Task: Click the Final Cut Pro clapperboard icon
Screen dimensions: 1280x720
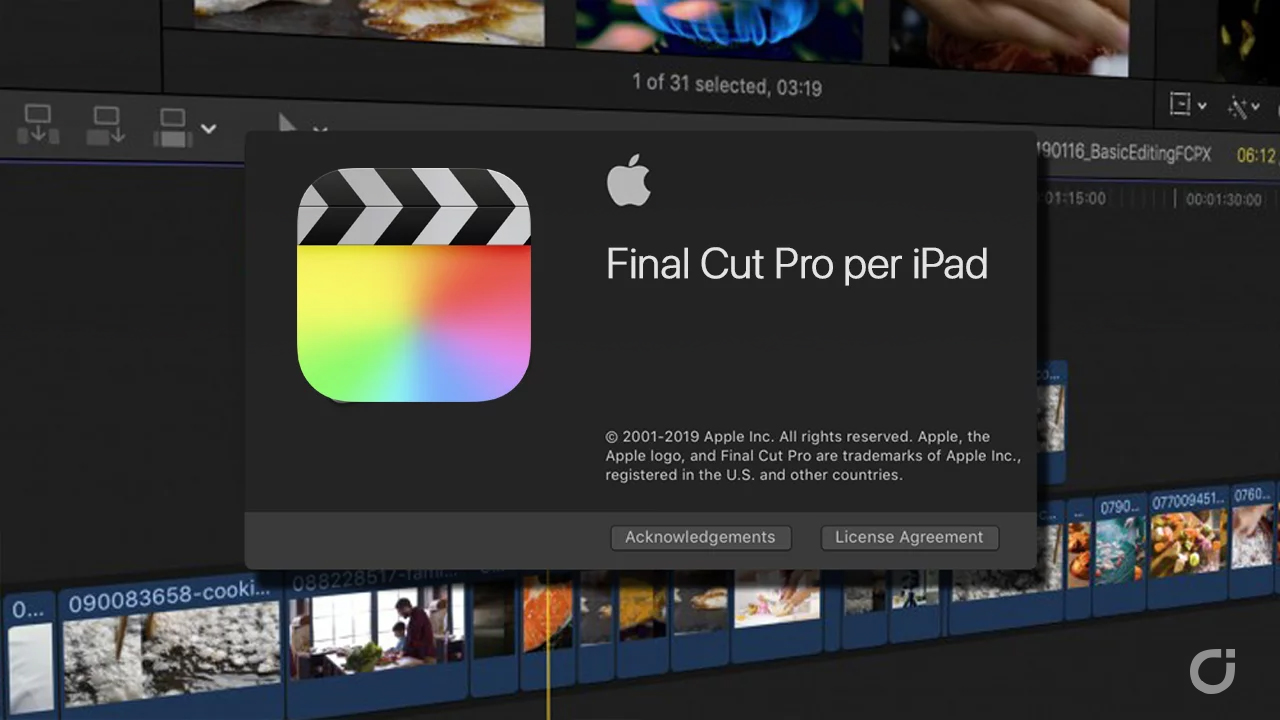Action: click(x=414, y=285)
